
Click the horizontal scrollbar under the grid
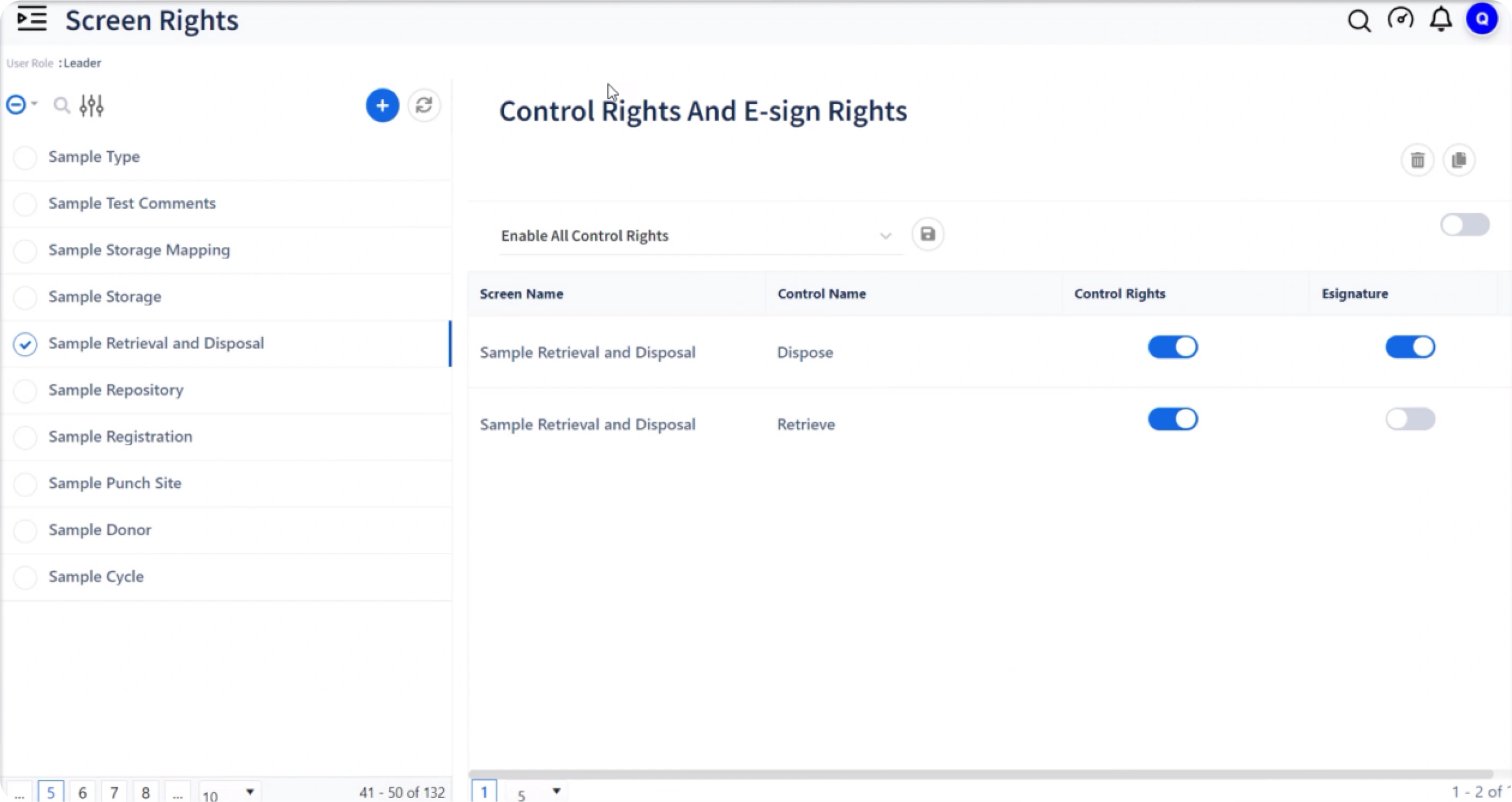(x=980, y=774)
